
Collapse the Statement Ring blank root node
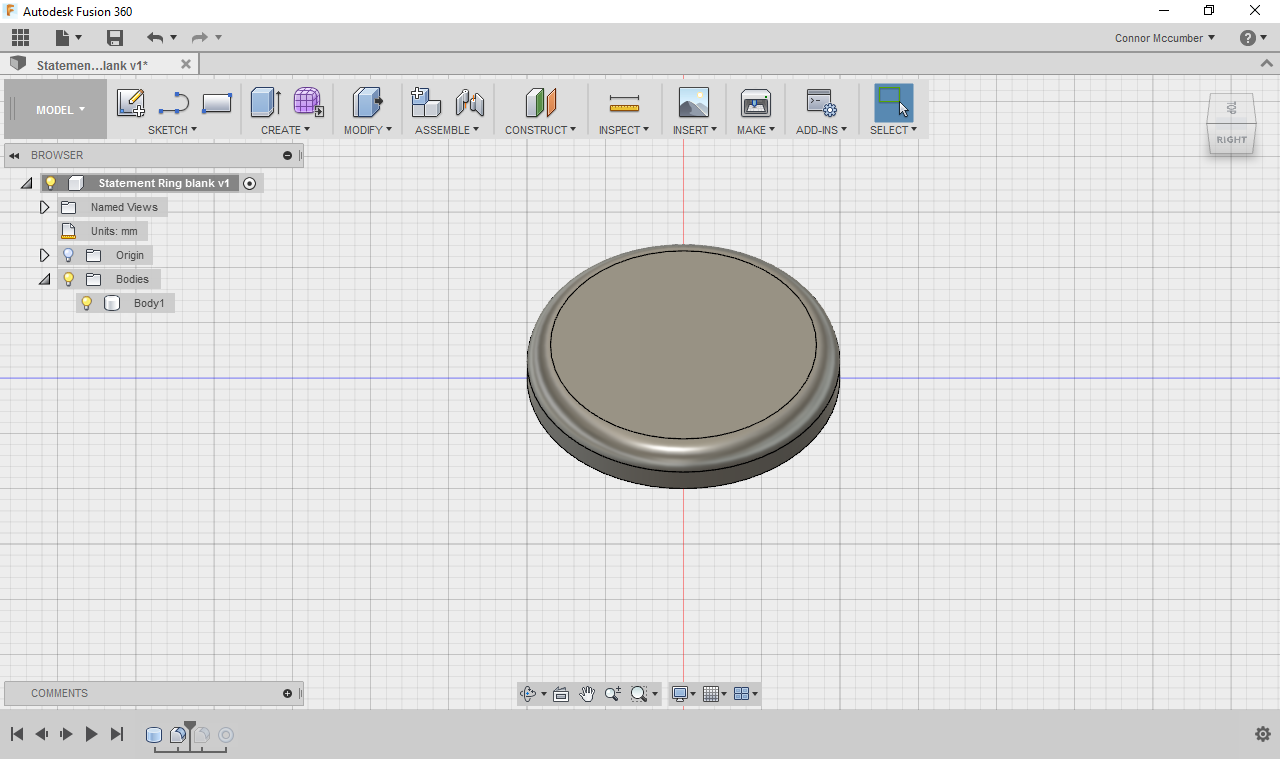(26, 184)
